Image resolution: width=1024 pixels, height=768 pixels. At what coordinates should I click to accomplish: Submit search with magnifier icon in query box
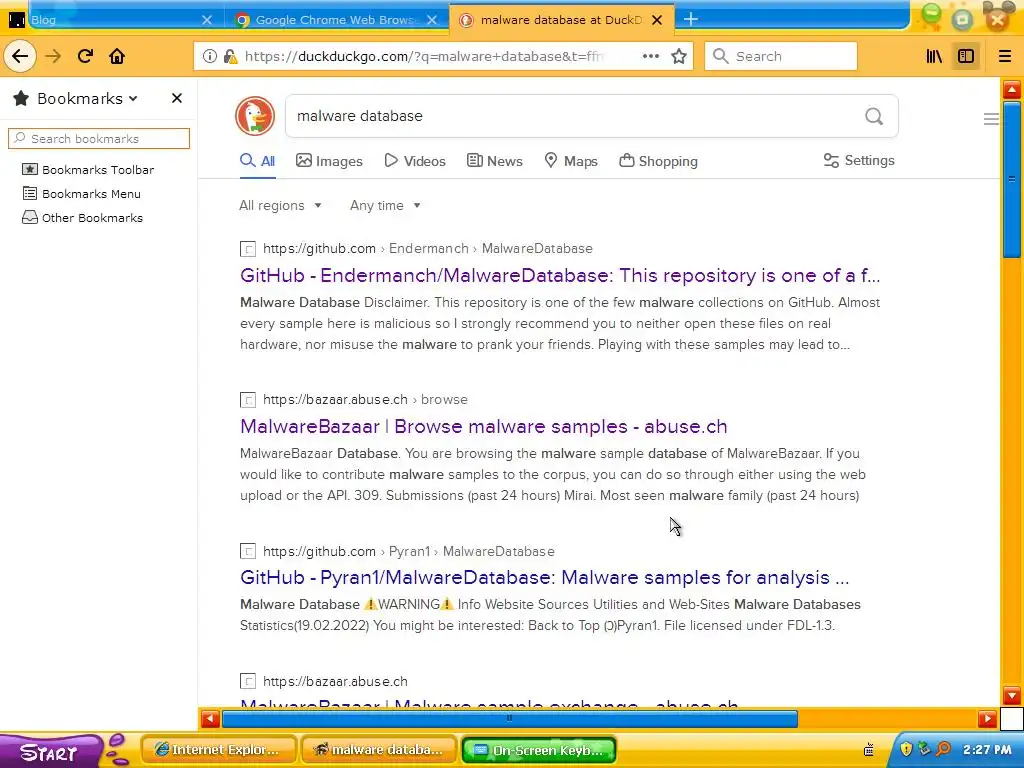click(x=874, y=116)
